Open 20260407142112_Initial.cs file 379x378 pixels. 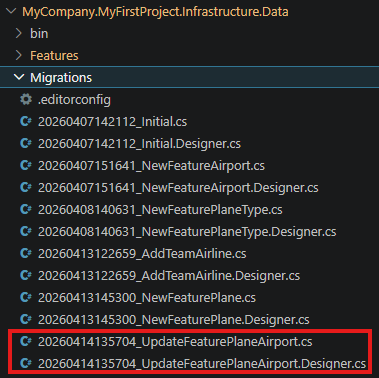(113, 122)
